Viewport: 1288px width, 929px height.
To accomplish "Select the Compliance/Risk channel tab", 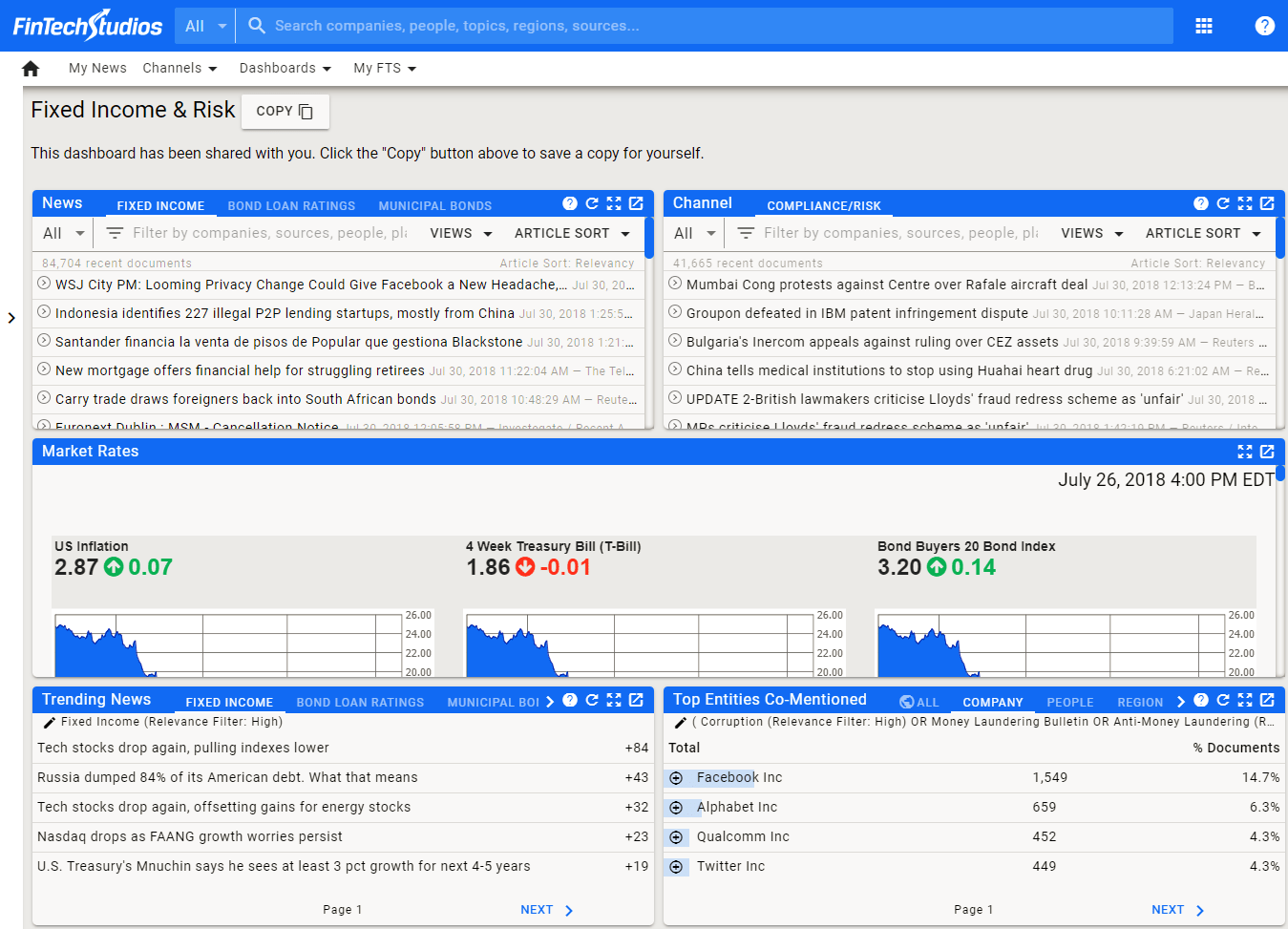I will [824, 205].
